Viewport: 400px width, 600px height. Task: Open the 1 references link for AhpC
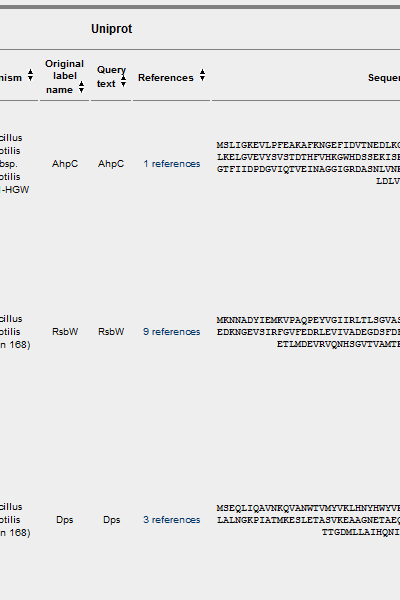(172, 164)
